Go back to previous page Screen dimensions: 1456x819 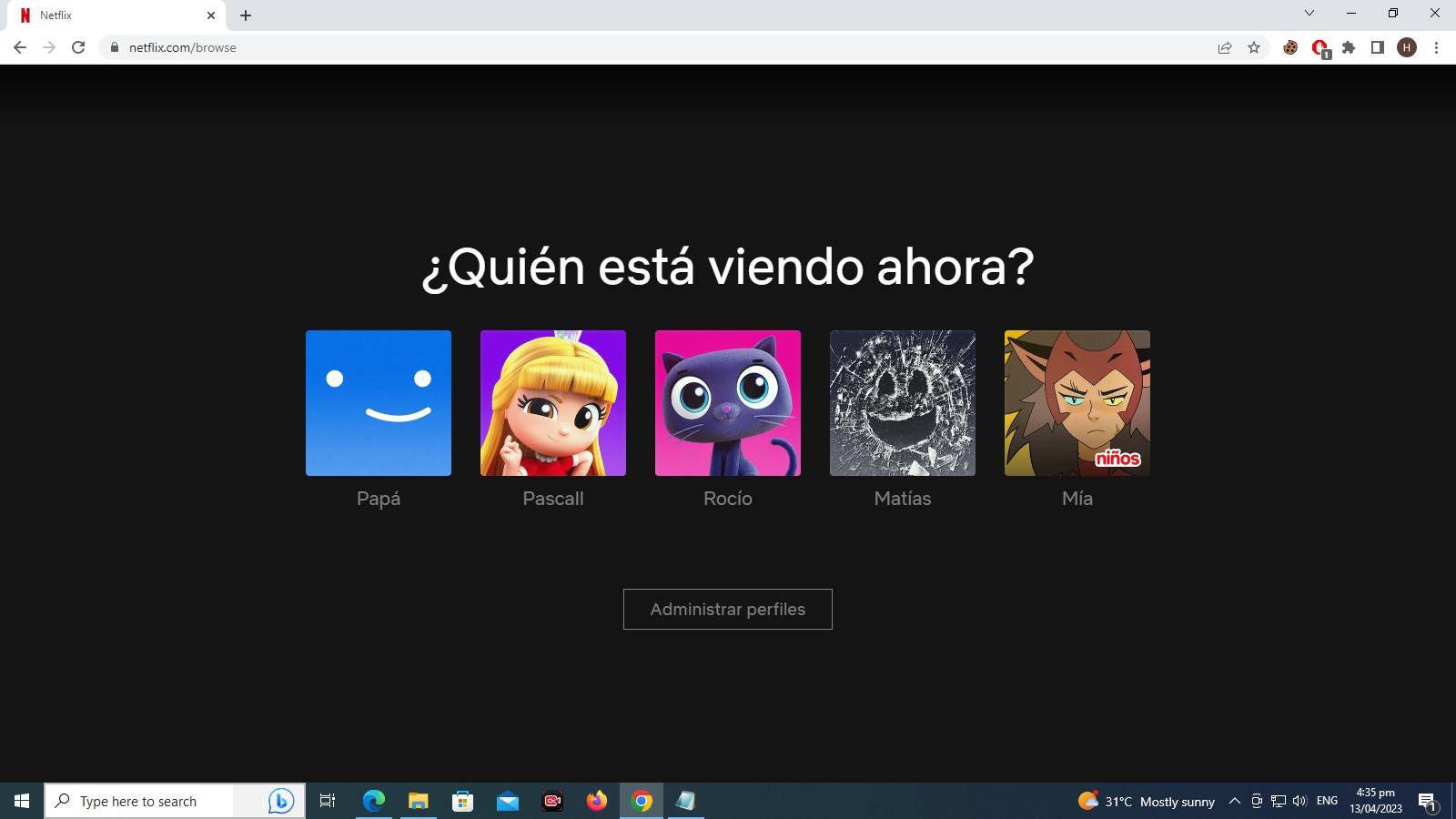(x=20, y=47)
